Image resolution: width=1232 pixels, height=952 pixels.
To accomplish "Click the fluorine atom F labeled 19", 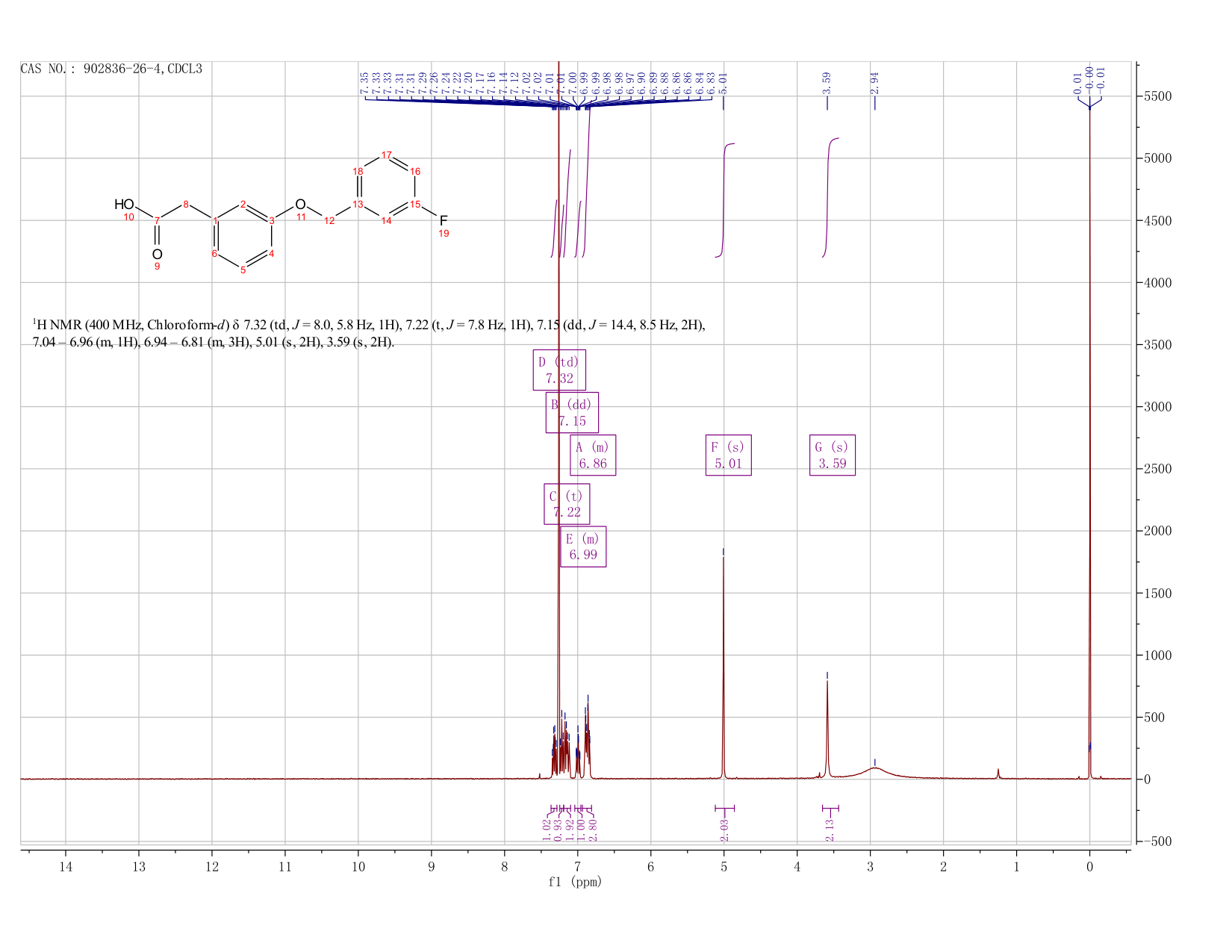I will (x=444, y=221).
